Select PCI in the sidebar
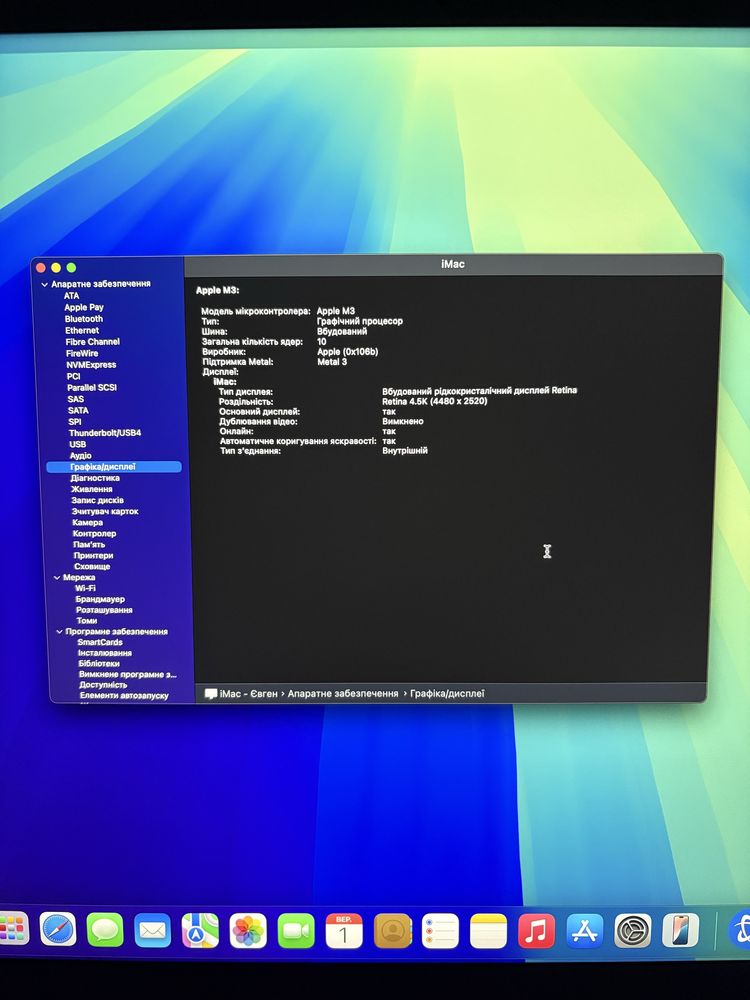The image size is (750, 1000). pos(73,376)
